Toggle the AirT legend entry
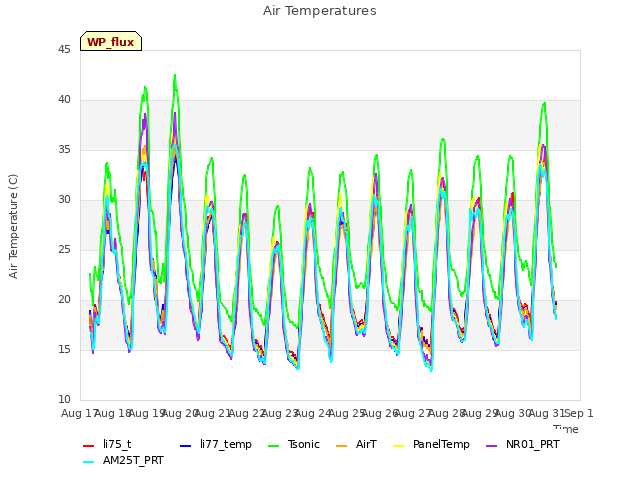 (x=356, y=444)
